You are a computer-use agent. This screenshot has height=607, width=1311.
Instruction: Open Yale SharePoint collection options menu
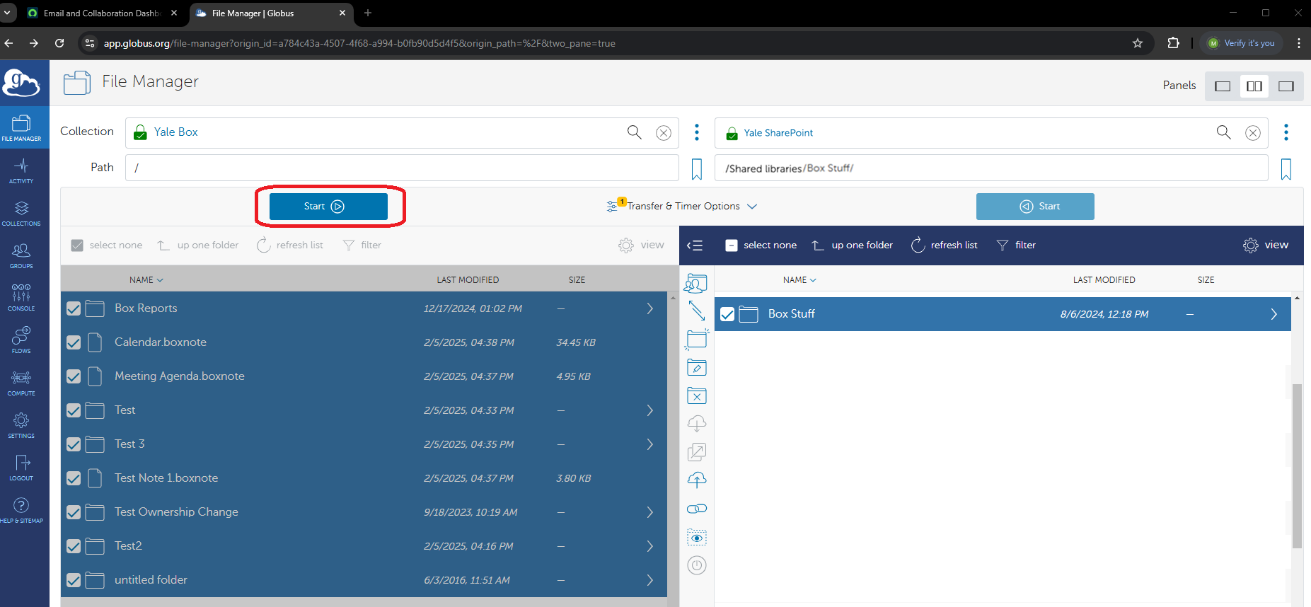tap(1286, 132)
